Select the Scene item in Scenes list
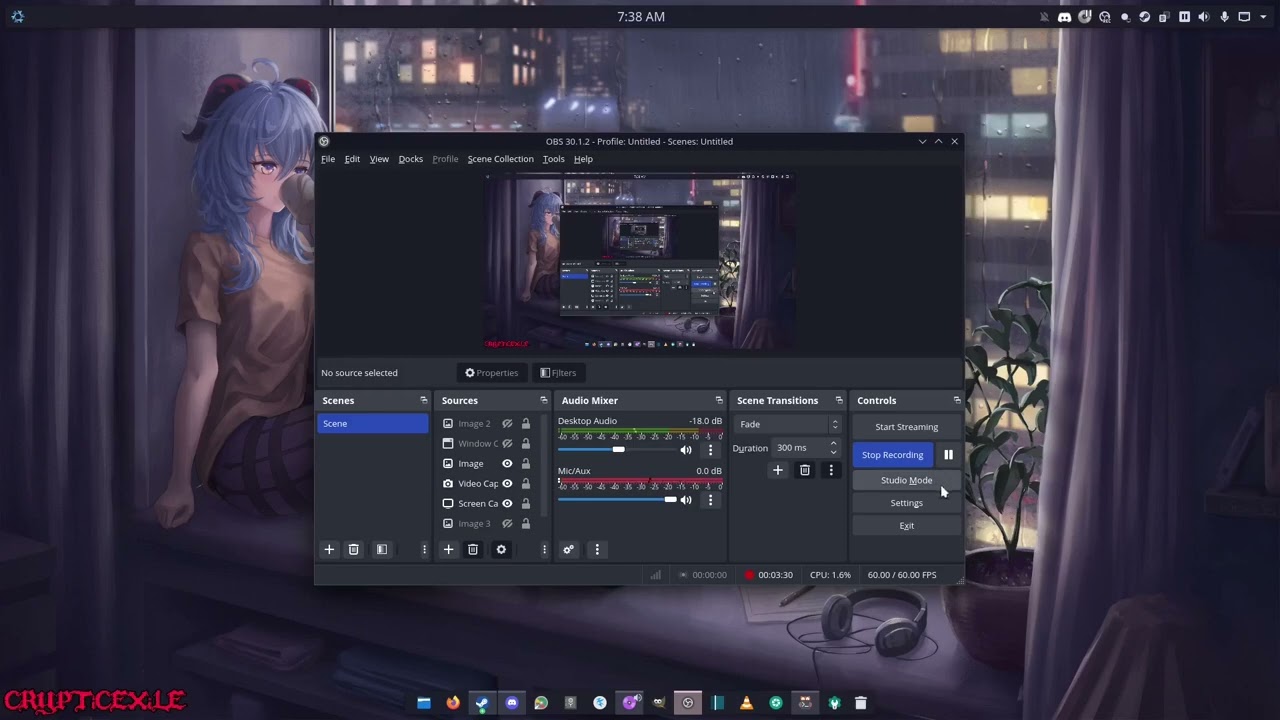Screen dimensions: 1280x720 373,424
